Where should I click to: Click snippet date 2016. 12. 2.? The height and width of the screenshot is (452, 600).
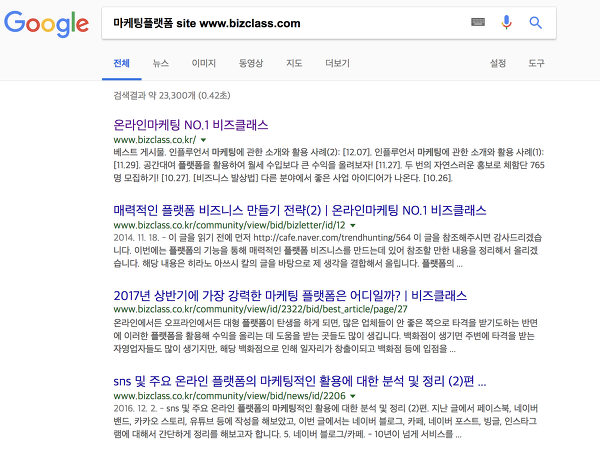click(x=135, y=408)
